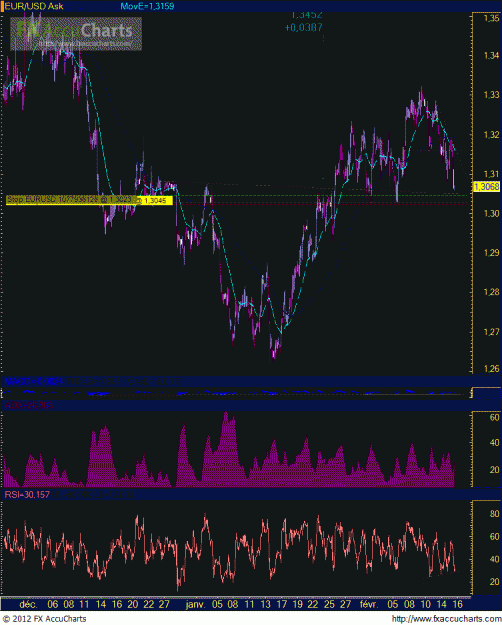Click the 1,35 price axis label
This screenshot has width=502, height=625.
coord(491,18)
